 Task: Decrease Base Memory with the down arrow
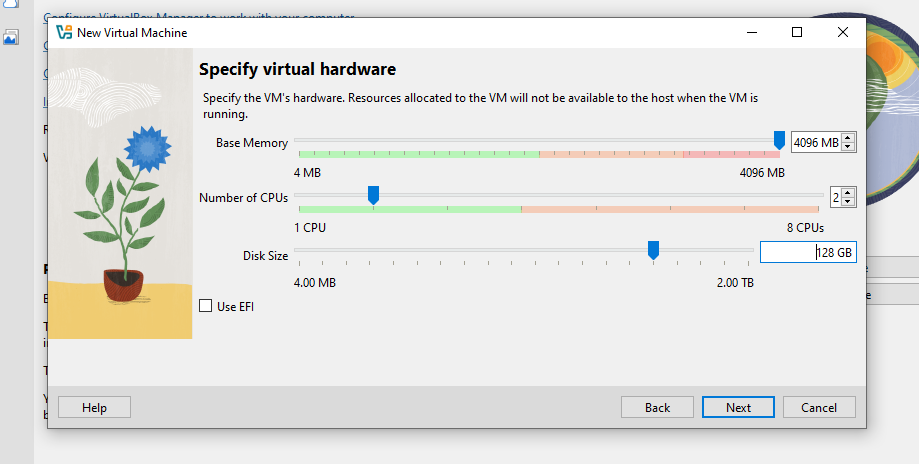coord(849,147)
